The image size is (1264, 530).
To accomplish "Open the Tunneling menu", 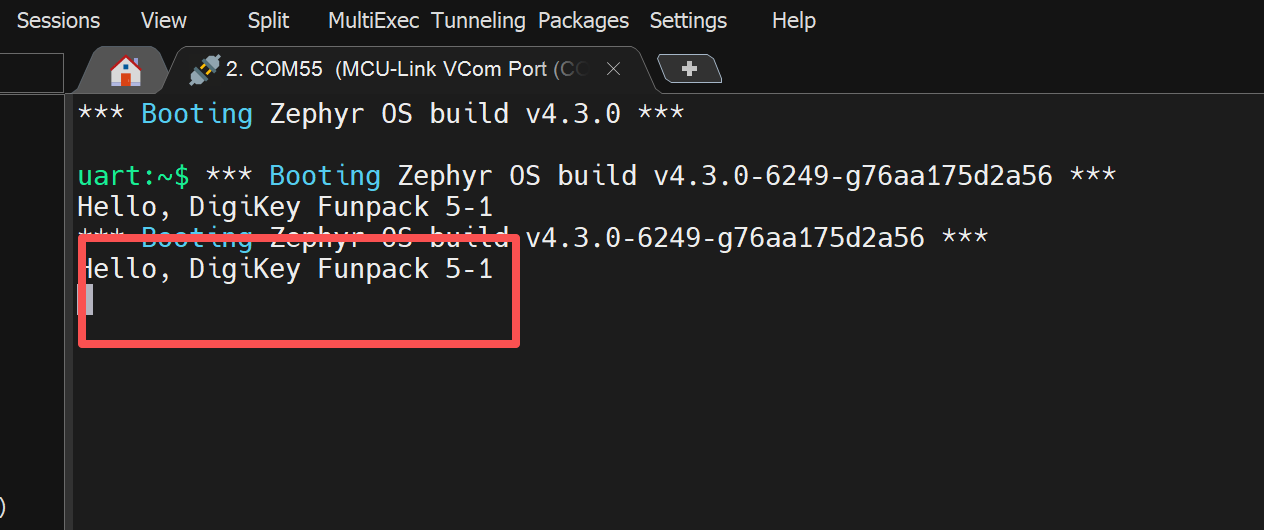I will coord(478,20).
